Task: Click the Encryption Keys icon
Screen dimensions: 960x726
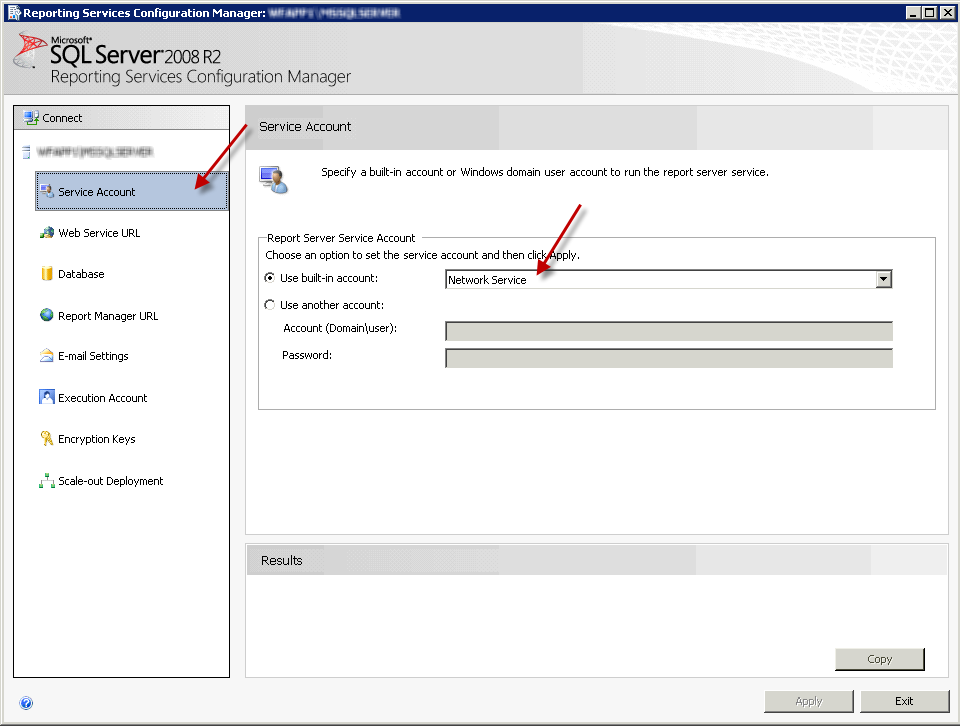Action: (47, 438)
